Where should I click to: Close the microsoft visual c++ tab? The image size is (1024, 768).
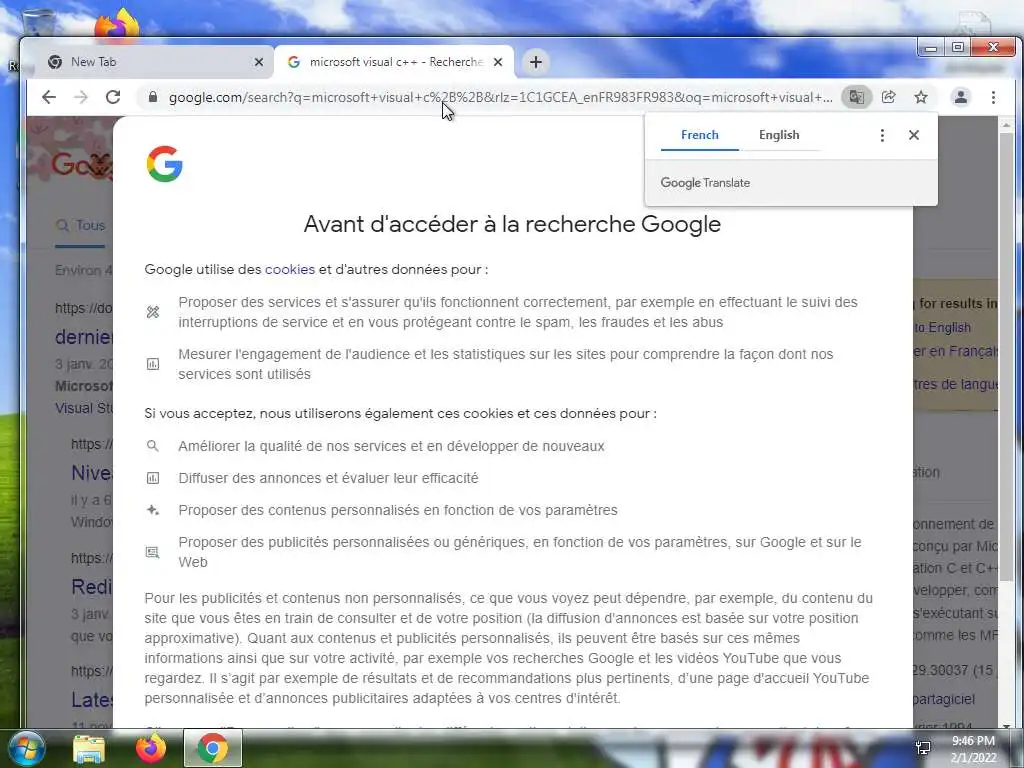tap(498, 62)
